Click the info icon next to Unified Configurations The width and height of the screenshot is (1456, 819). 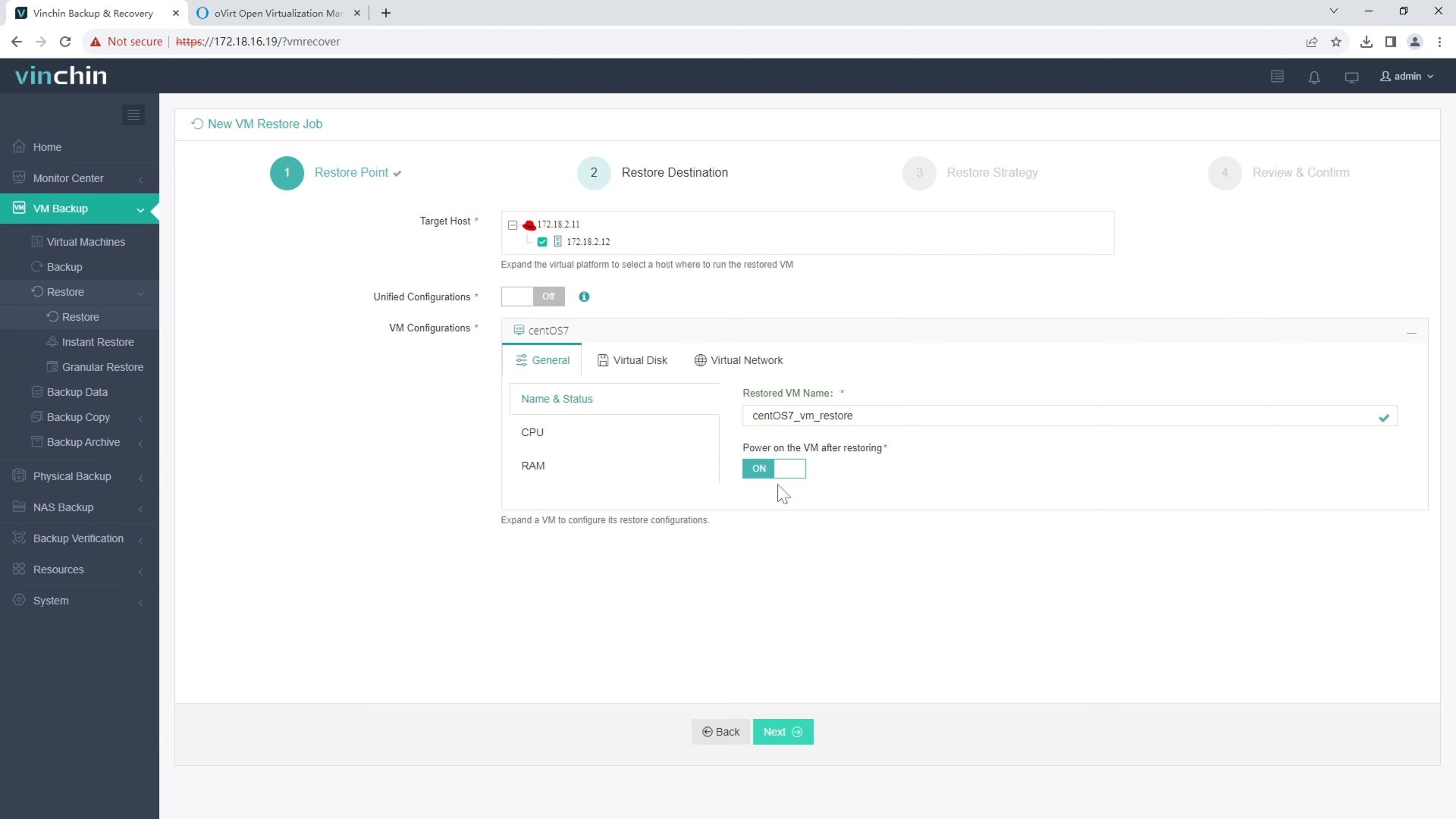[584, 296]
